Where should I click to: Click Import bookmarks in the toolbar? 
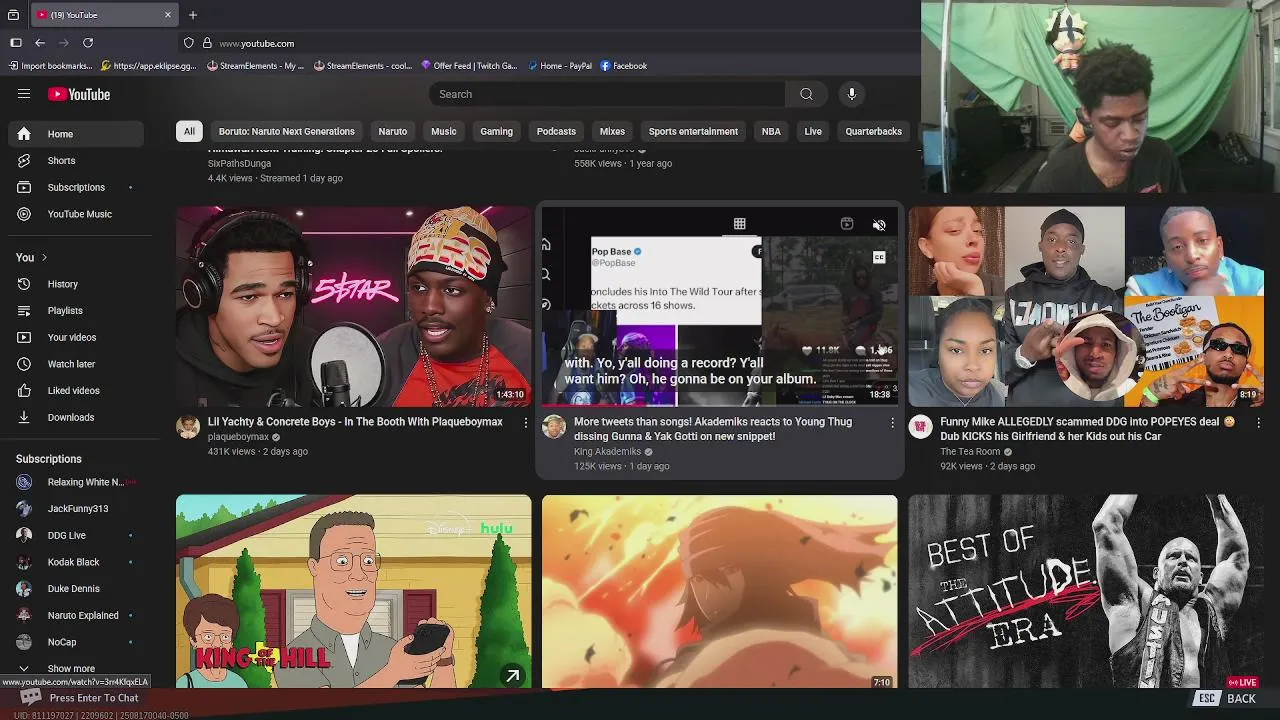click(x=50, y=66)
